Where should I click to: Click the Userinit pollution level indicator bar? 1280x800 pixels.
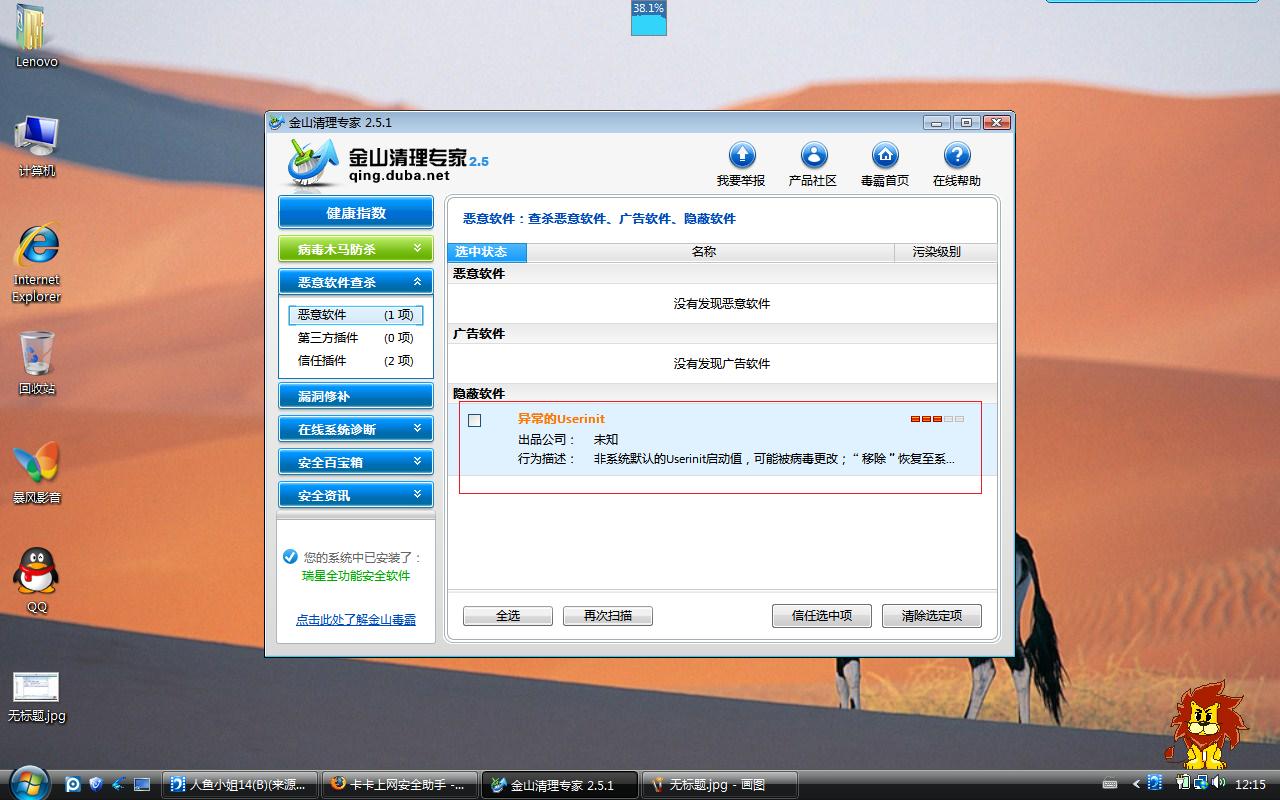coord(937,419)
